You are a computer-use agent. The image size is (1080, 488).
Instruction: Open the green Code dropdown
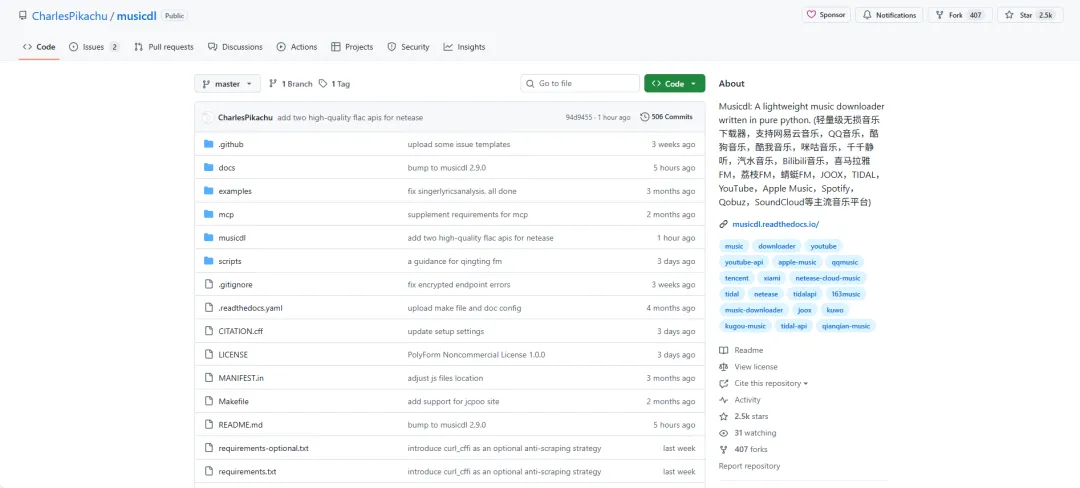(674, 84)
